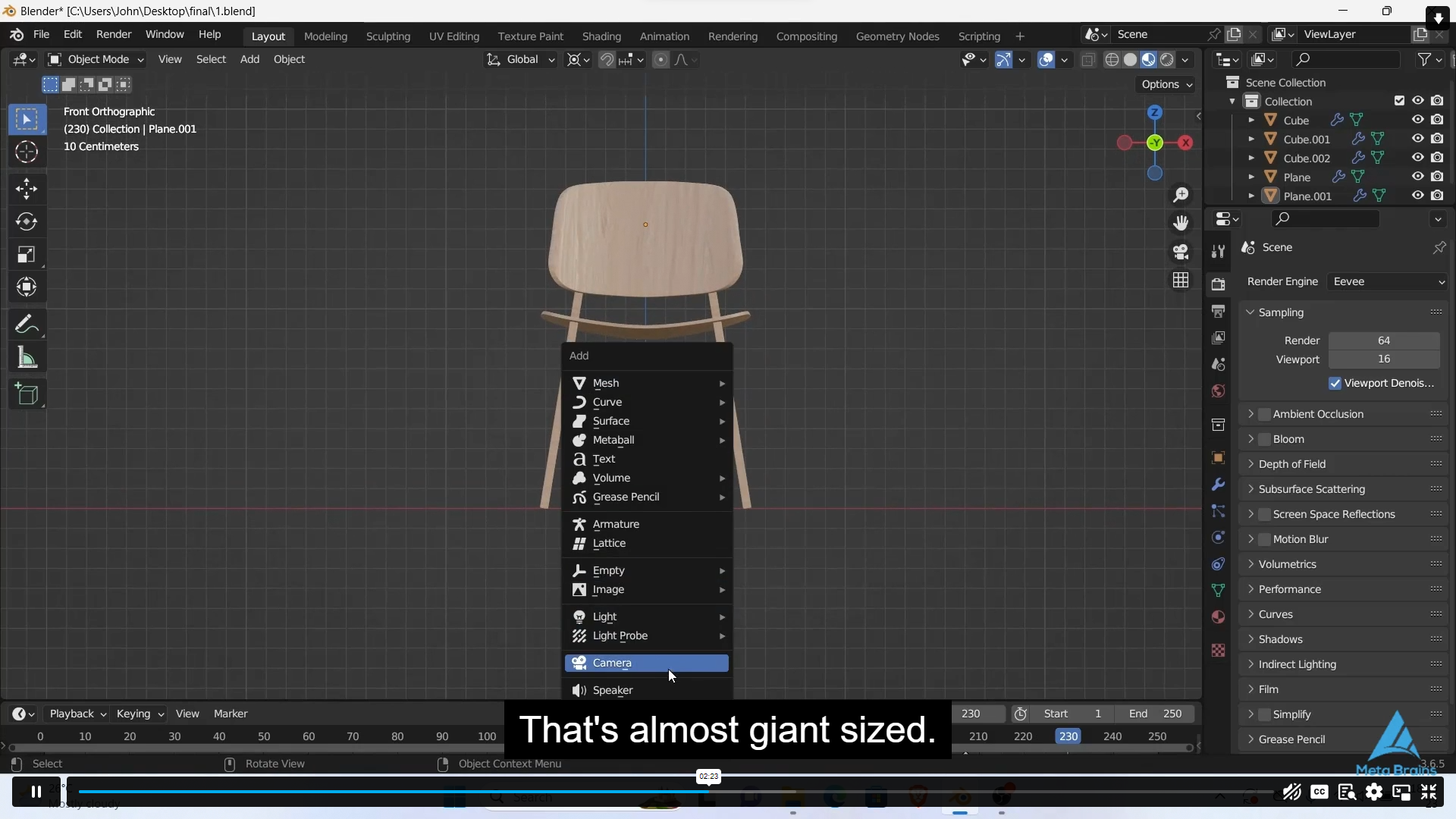Select the Measure tool in the toolbar
The image size is (1456, 819).
coord(27,357)
